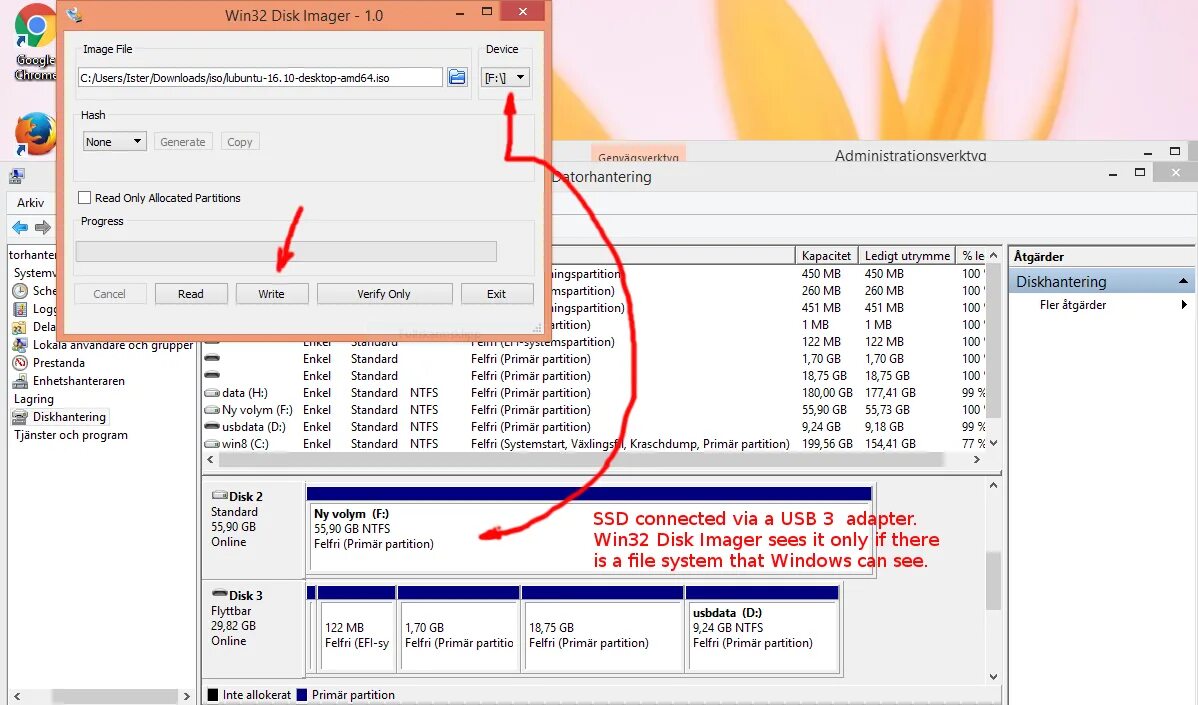This screenshot has width=1198, height=705.
Task: Click the disk map vertical scrollbar
Action: click(x=993, y=581)
